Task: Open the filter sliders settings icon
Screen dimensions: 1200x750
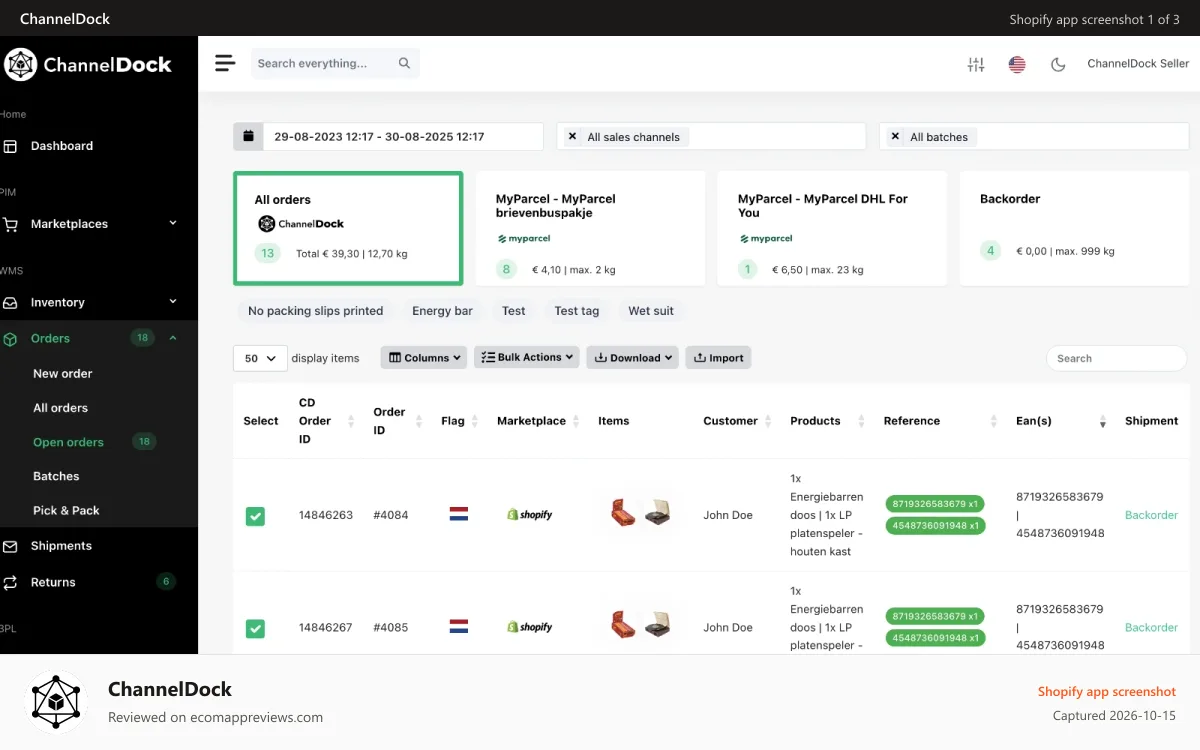Action: 976,64
